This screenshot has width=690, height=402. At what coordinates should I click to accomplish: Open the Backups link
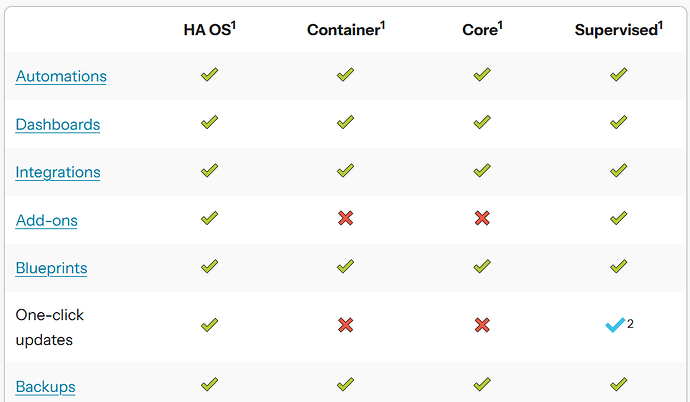pyautogui.click(x=45, y=387)
